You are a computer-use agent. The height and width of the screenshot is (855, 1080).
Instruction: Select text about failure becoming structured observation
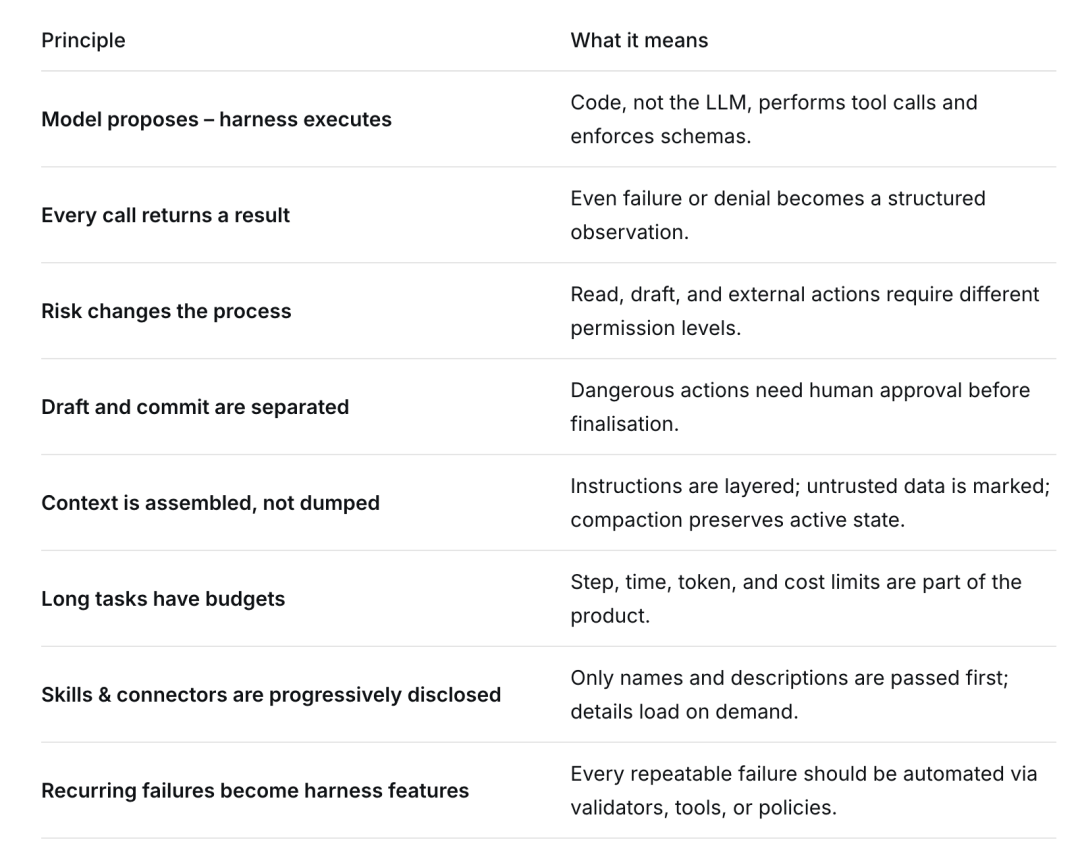(778, 215)
